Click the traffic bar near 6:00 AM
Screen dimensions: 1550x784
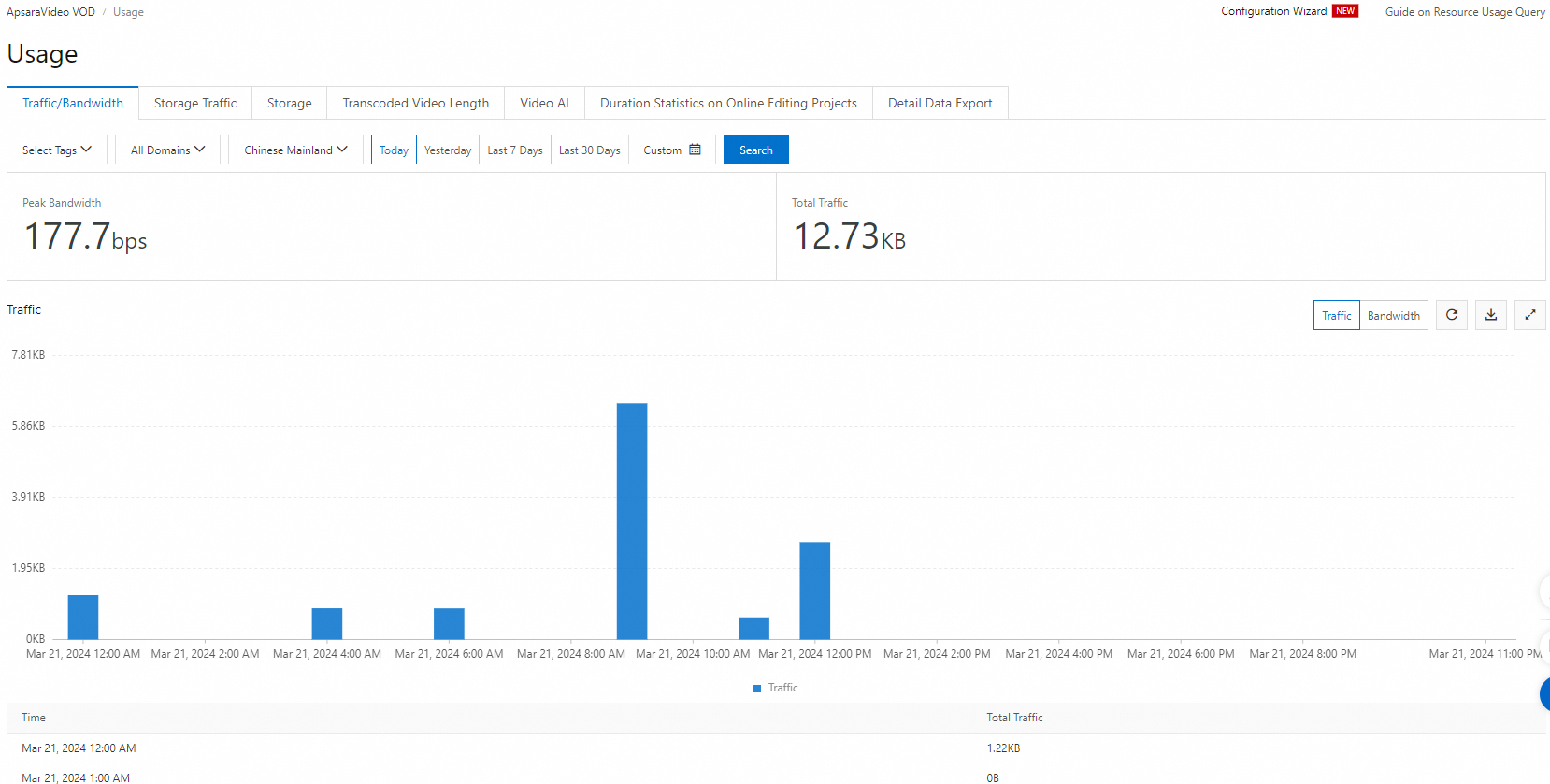pyautogui.click(x=449, y=624)
